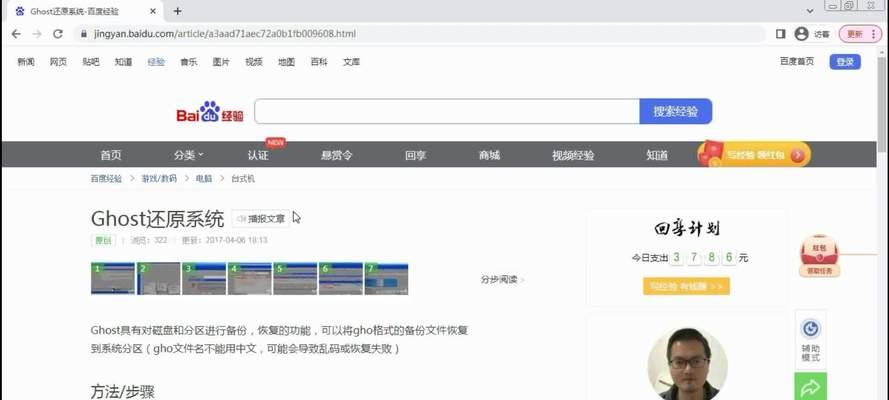Open 音乐 in top navigation

pyautogui.click(x=188, y=62)
